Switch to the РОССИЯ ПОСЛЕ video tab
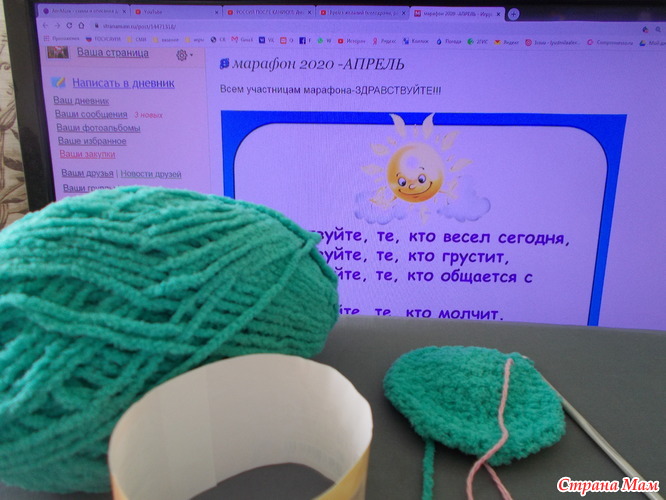The height and width of the screenshot is (500, 666). click(x=270, y=13)
